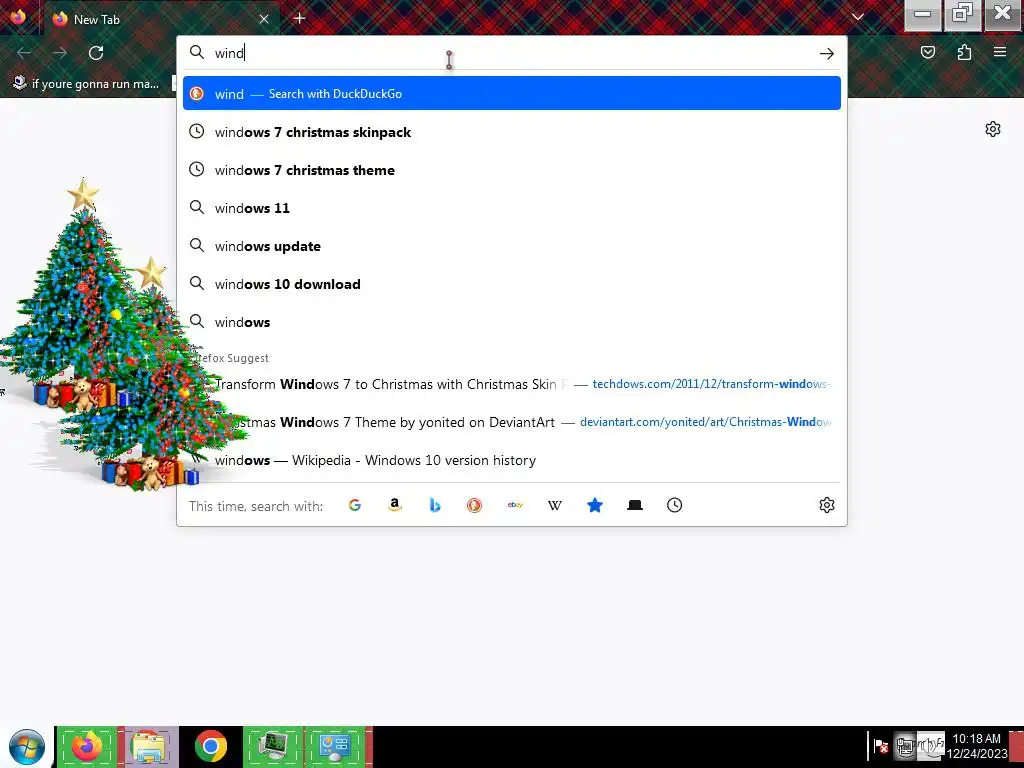1024x768 pixels.
Task: Search with Wikipedia icon
Action: click(554, 505)
